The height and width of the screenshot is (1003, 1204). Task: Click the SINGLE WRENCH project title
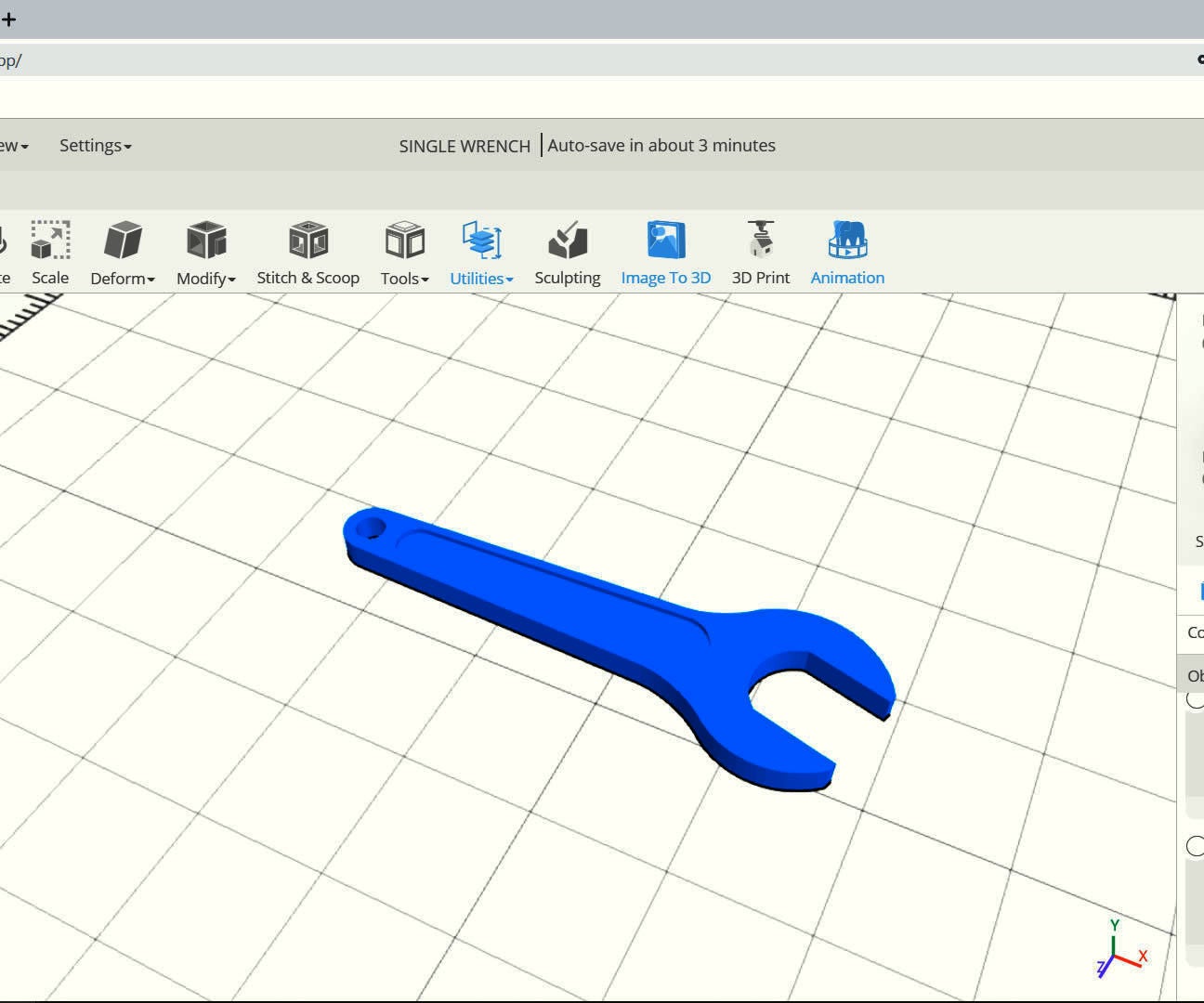464,146
